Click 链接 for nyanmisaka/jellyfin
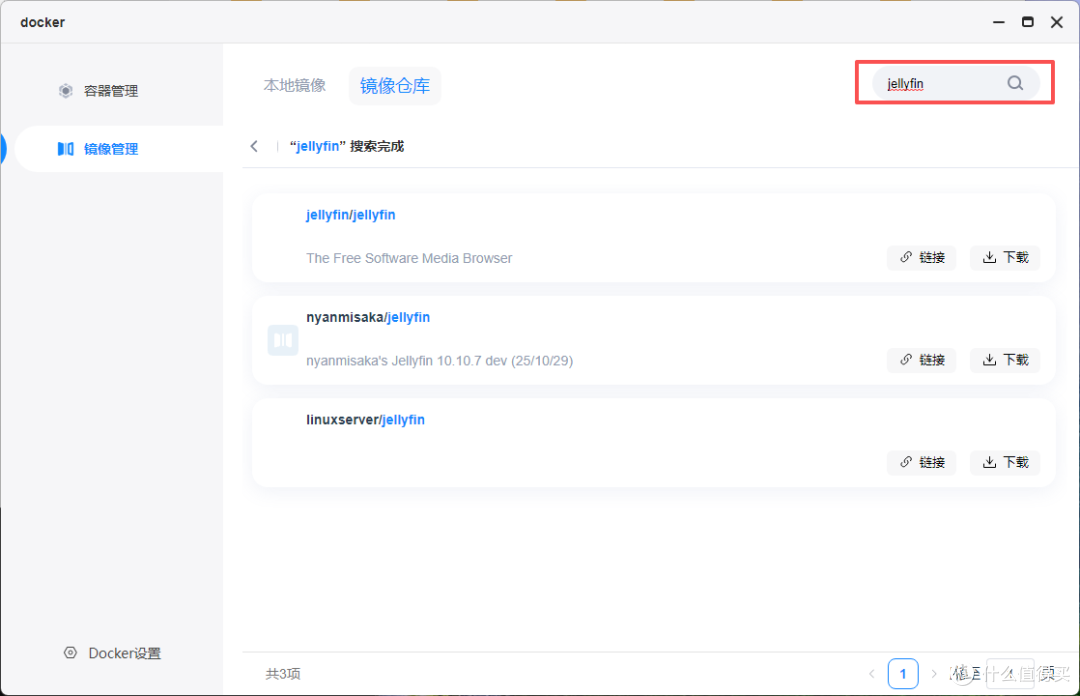Viewport: 1080px width, 696px height. (922, 360)
